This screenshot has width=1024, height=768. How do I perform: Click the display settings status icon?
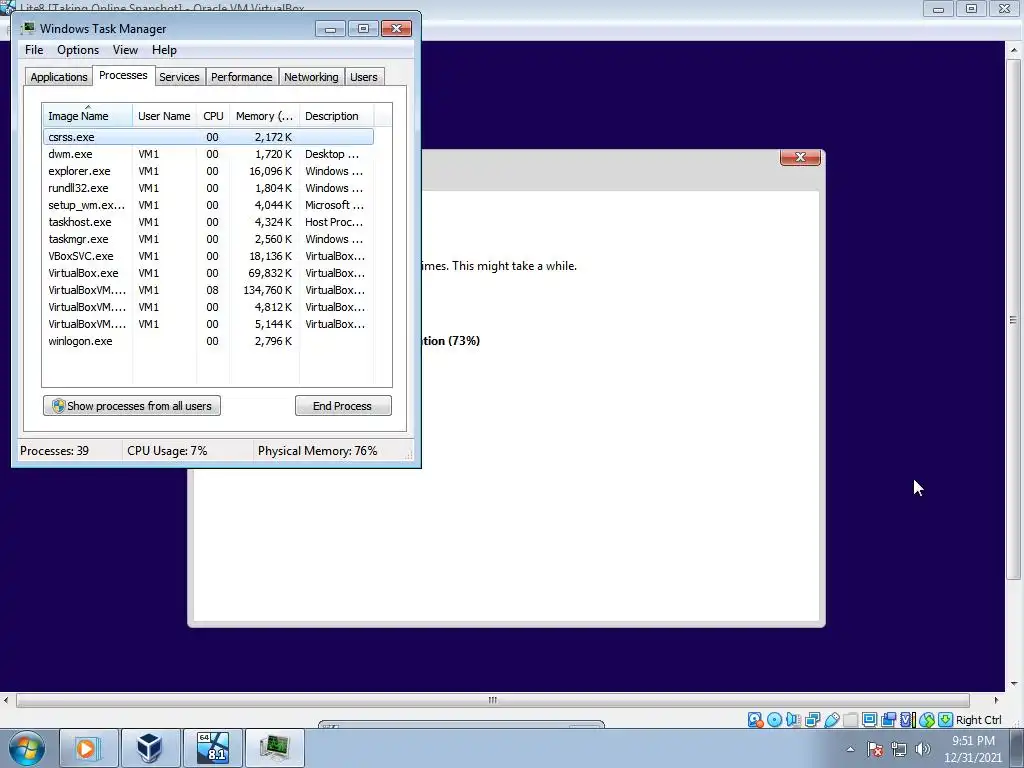point(869,720)
